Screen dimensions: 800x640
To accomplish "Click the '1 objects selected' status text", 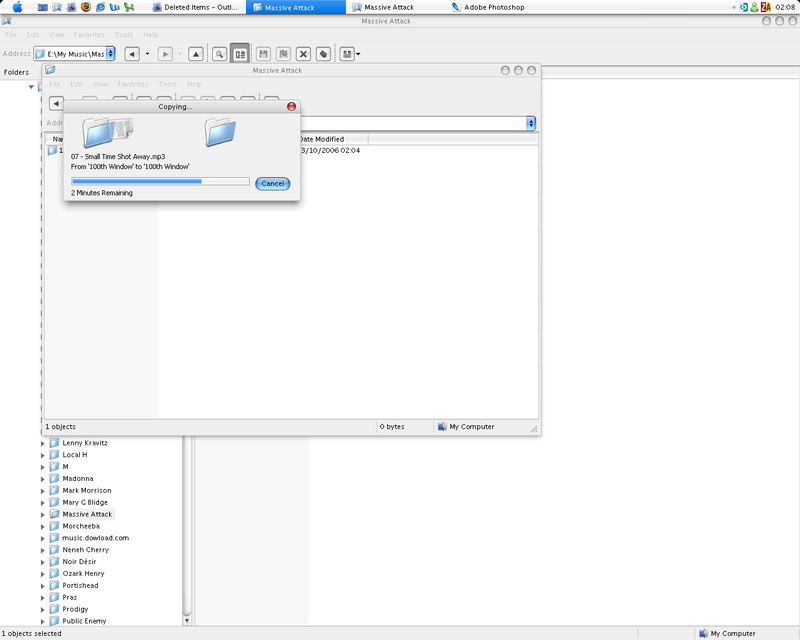I will point(32,633).
